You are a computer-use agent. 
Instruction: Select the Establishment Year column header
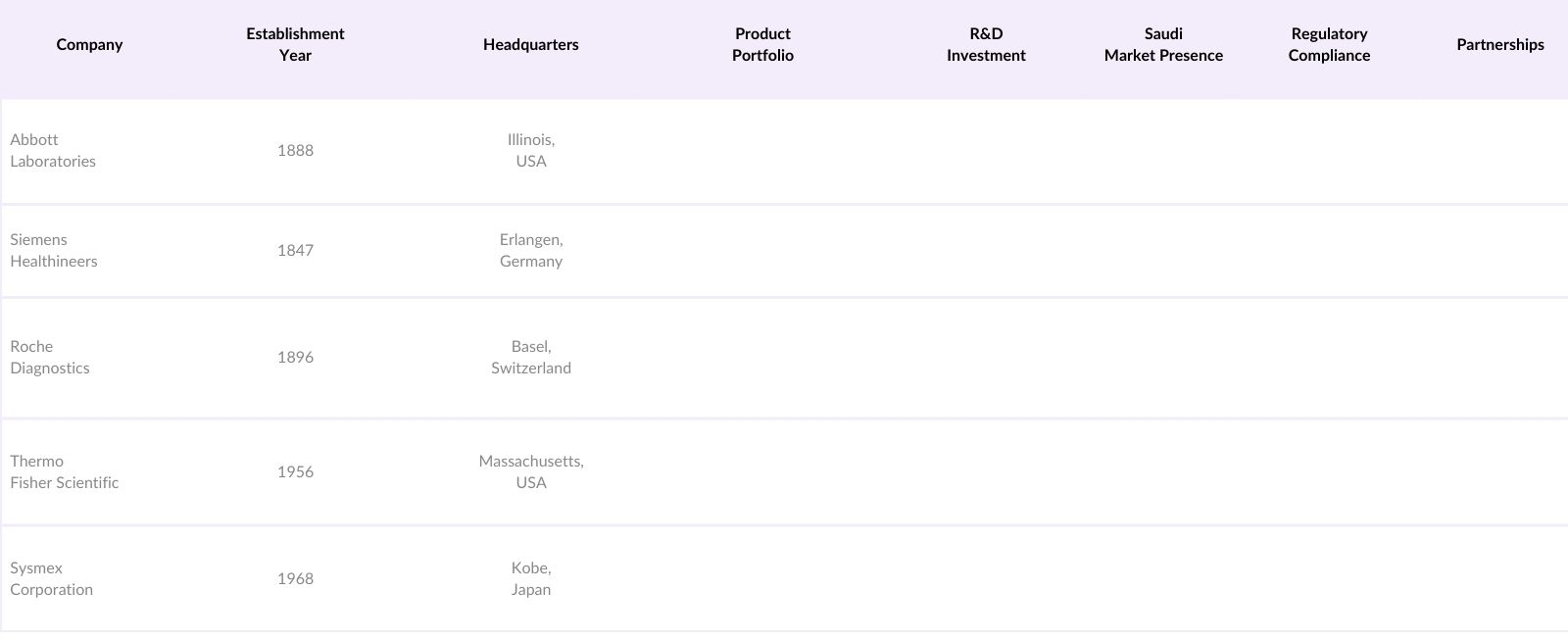295,45
